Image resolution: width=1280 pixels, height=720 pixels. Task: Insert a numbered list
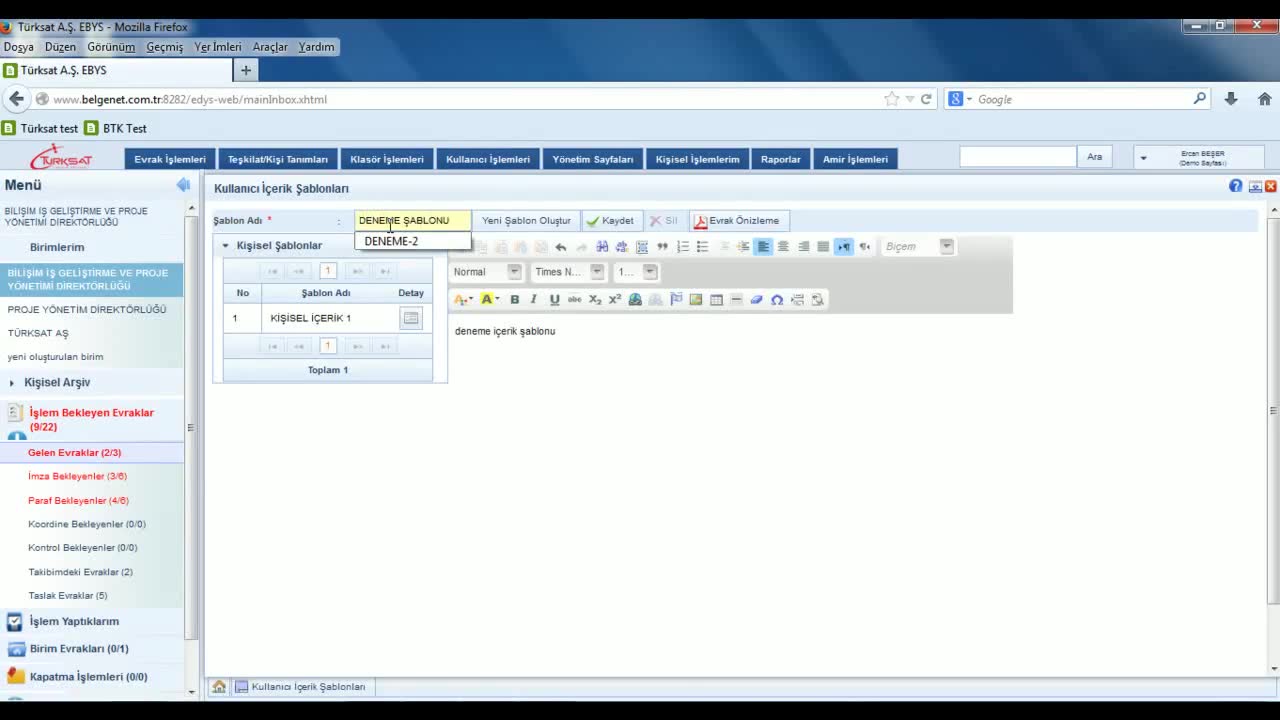[x=683, y=247]
